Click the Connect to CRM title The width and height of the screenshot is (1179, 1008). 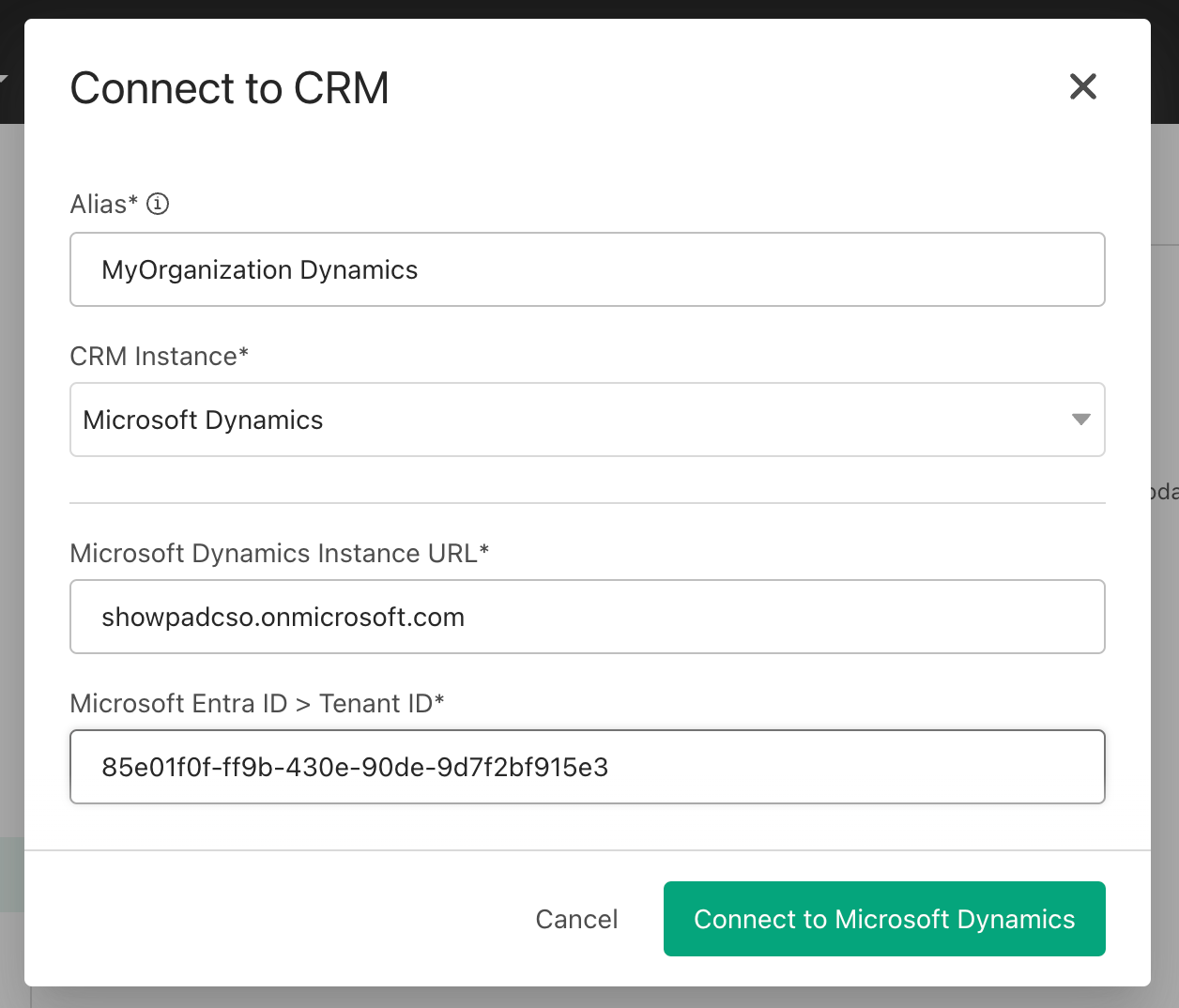pos(230,88)
